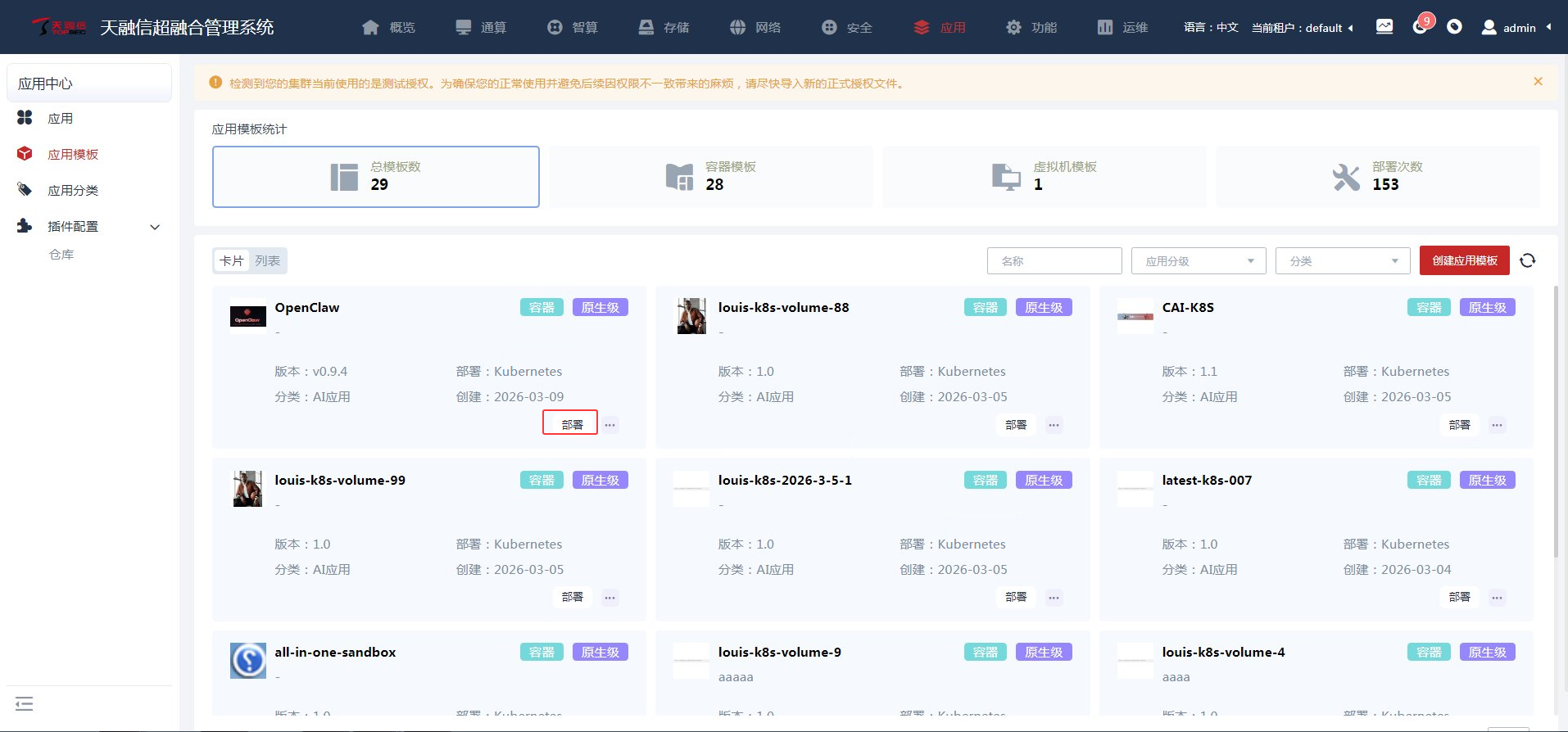Open the 存储 storage top menu
Viewport: 1568px width, 732px height.
click(x=664, y=27)
